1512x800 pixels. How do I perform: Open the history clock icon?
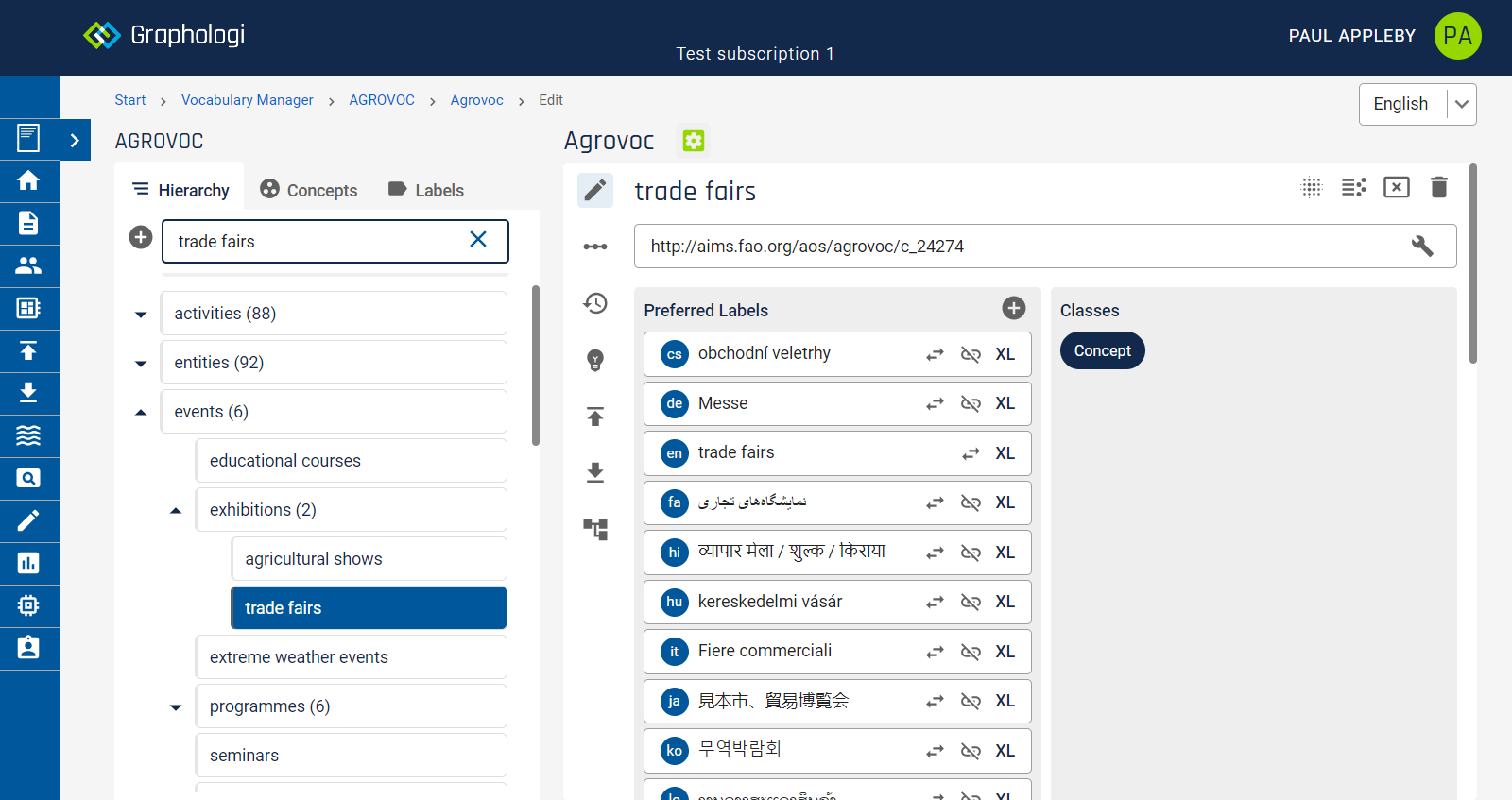tap(595, 303)
